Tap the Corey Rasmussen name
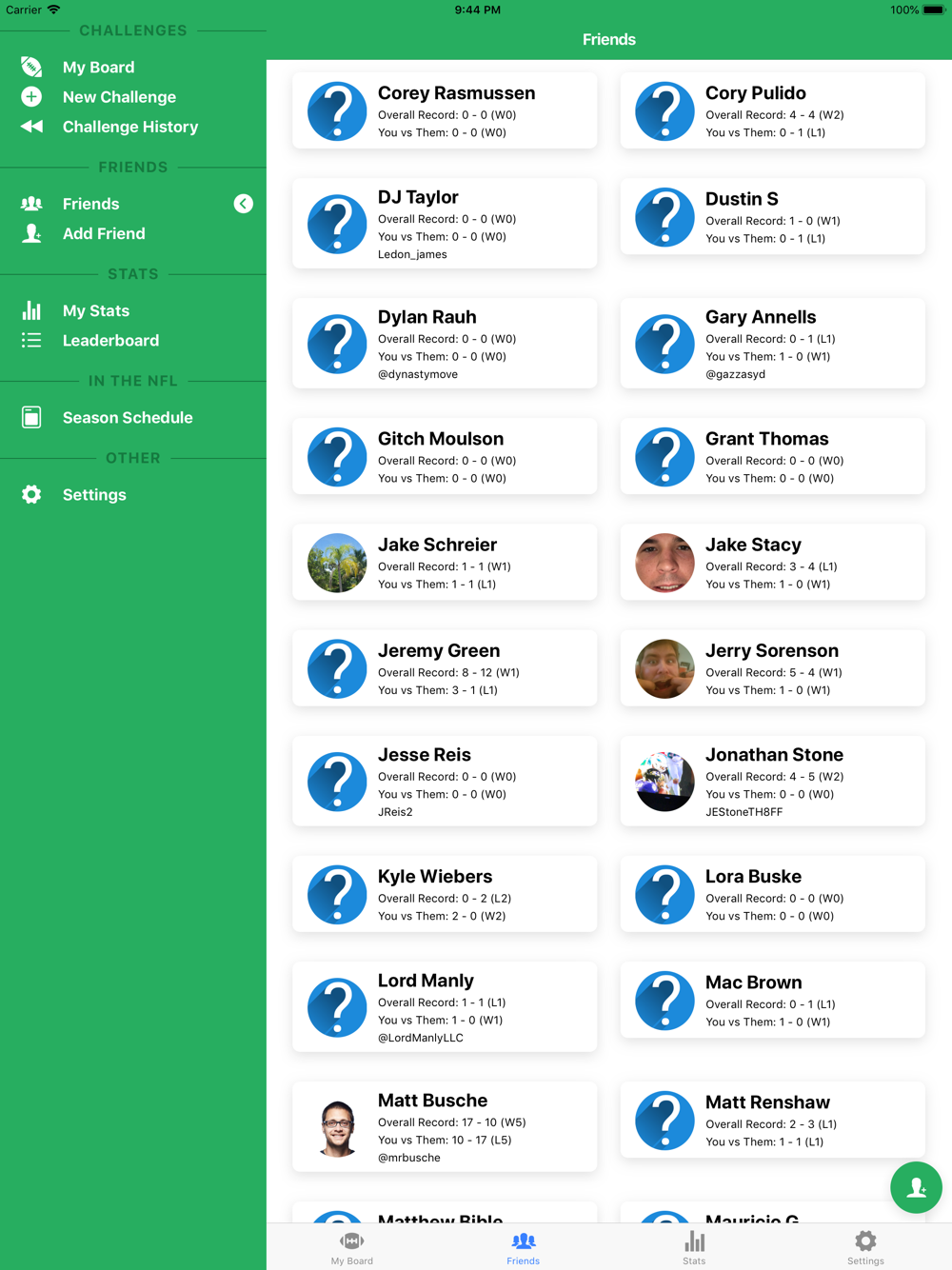 click(x=456, y=93)
